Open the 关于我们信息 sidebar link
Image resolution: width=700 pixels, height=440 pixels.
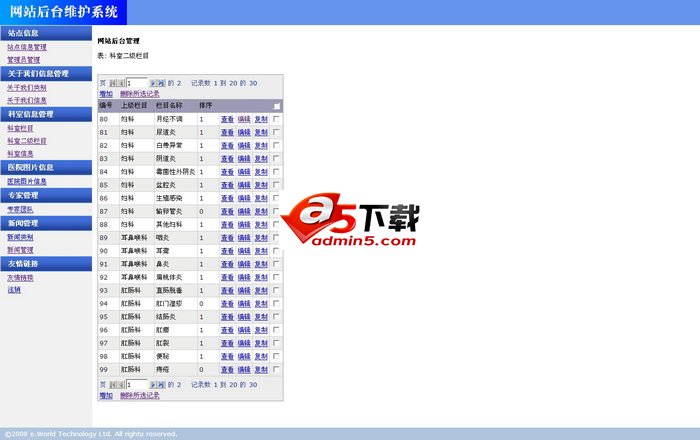point(27,100)
